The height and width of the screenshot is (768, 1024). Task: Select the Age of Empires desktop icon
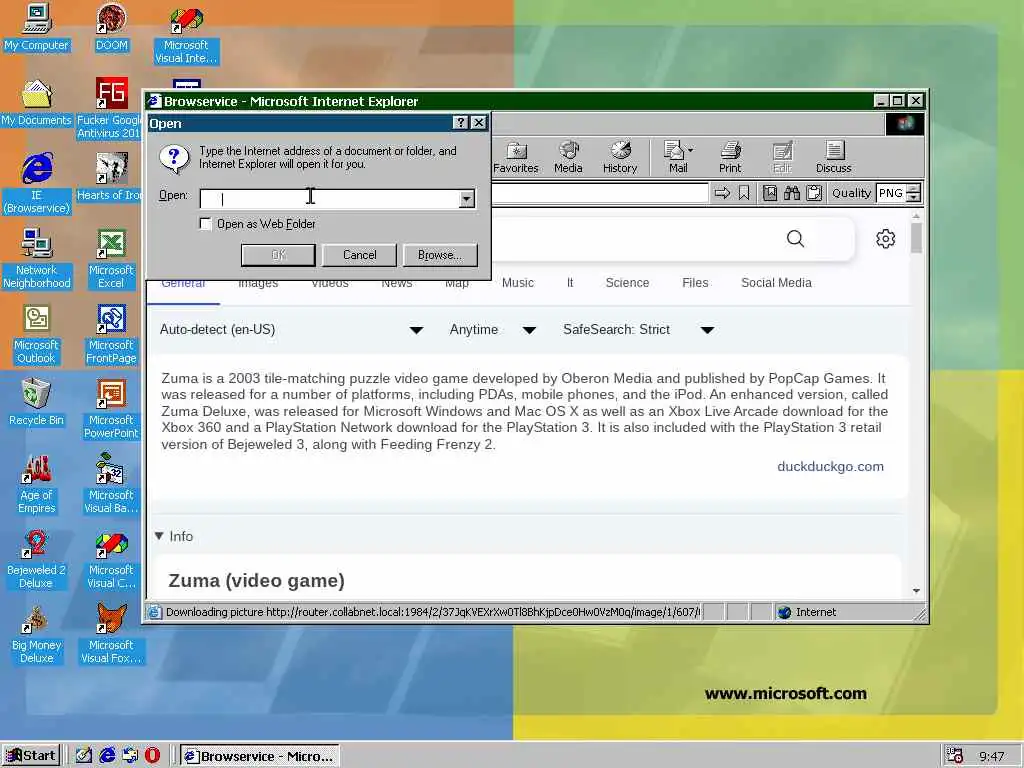pyautogui.click(x=37, y=485)
